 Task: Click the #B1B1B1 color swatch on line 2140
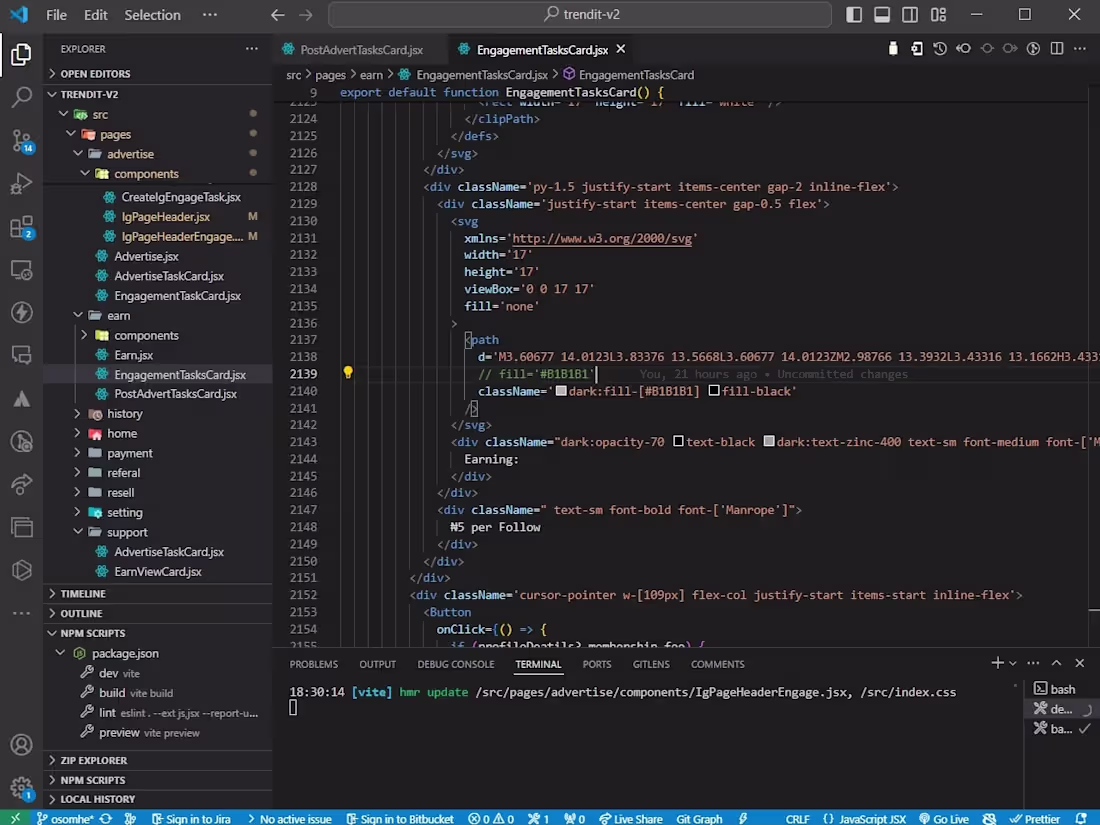coord(561,391)
